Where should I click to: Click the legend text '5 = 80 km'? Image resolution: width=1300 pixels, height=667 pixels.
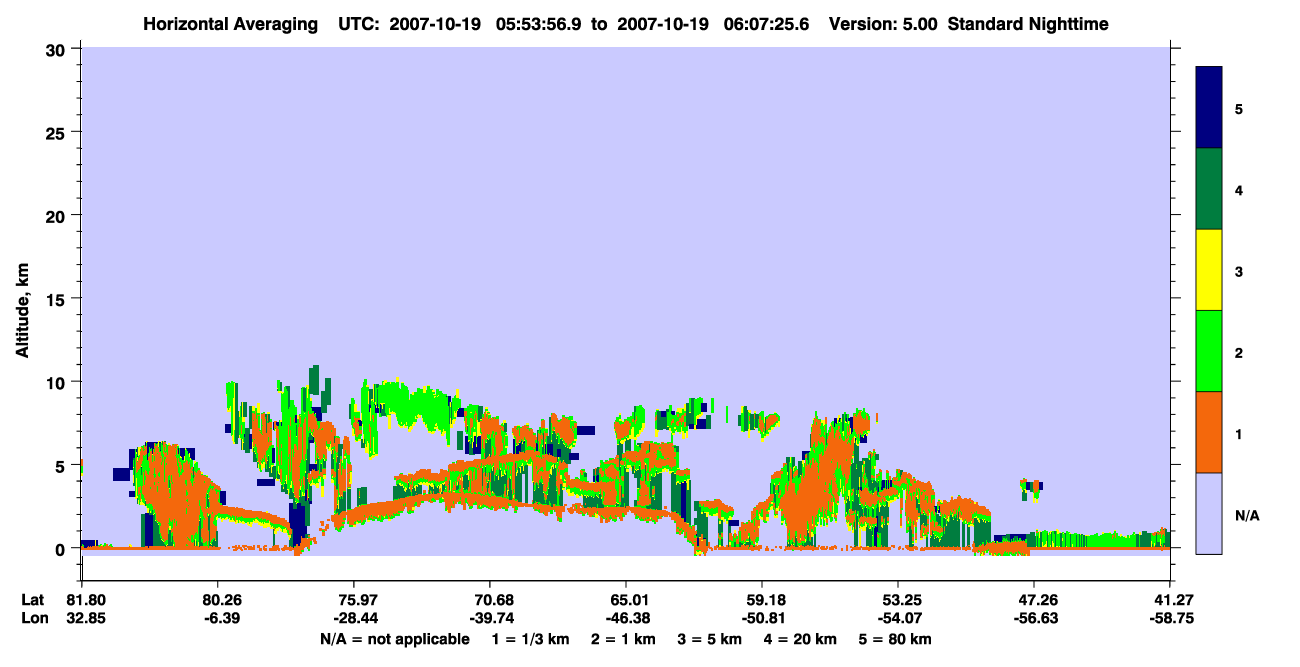tap(894, 639)
